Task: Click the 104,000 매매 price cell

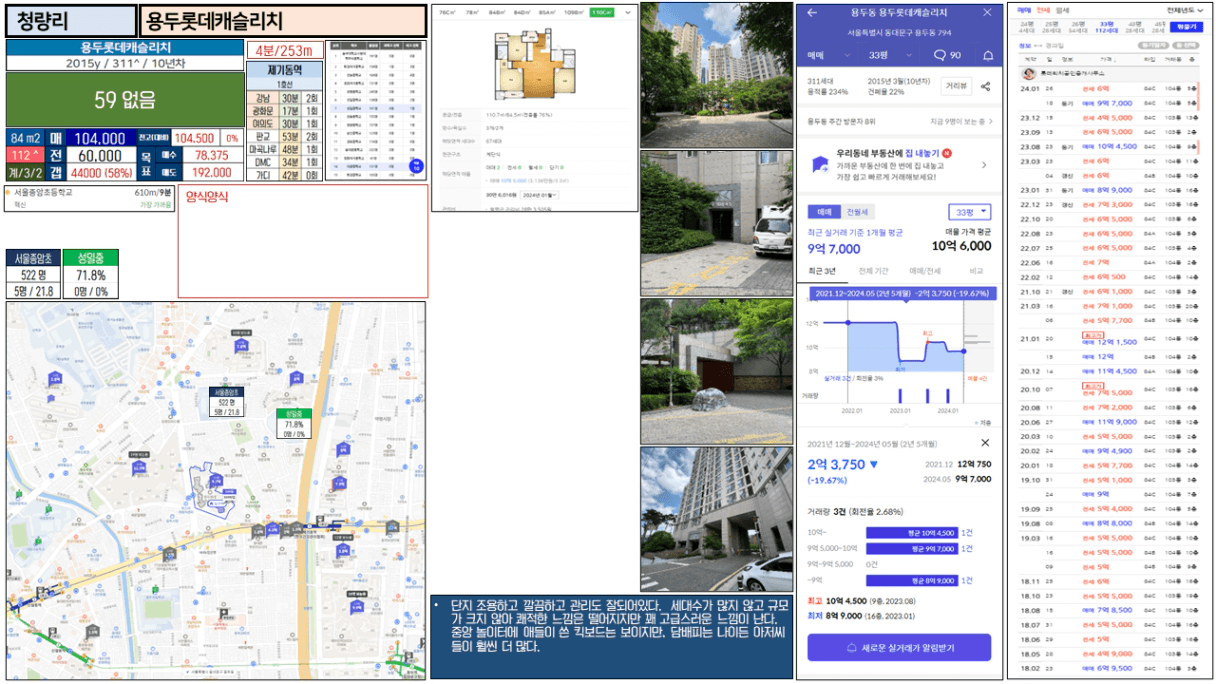Action: pyautogui.click(x=99, y=139)
